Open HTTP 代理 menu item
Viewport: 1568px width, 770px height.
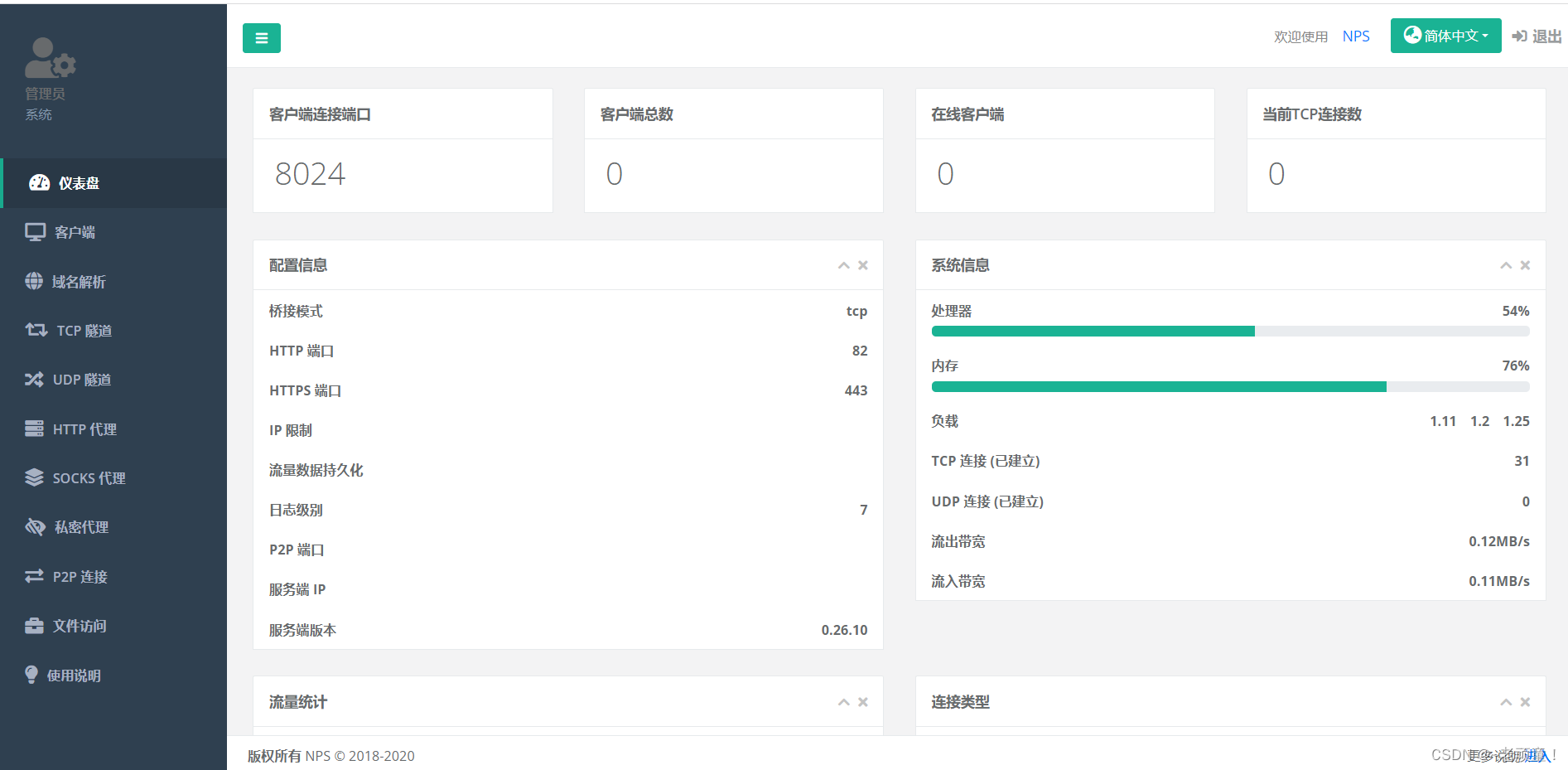pos(113,429)
